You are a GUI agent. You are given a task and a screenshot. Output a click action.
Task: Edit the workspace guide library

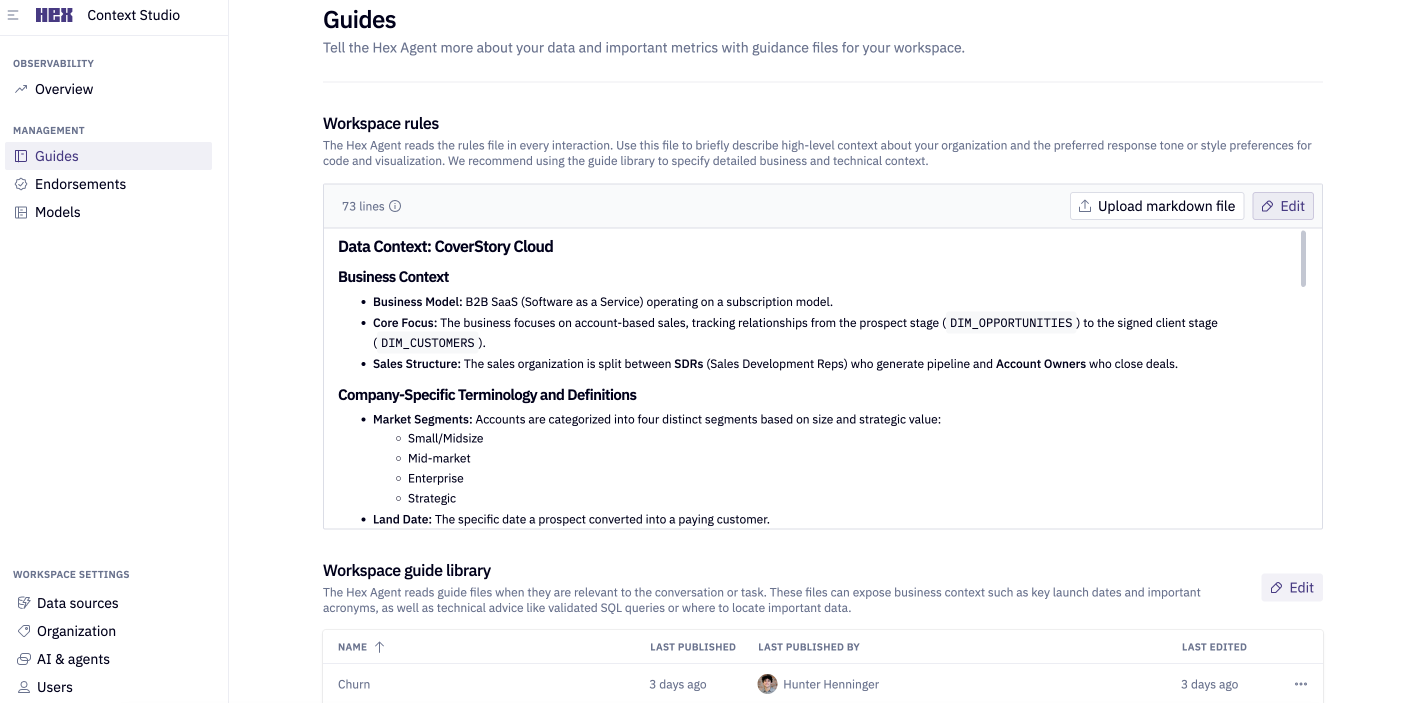(x=1292, y=587)
